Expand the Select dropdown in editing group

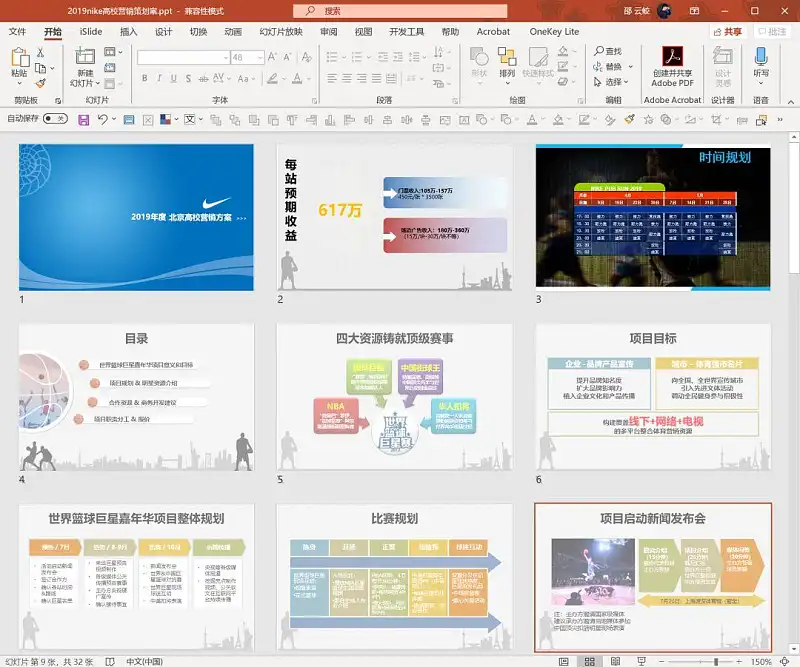tap(626, 82)
